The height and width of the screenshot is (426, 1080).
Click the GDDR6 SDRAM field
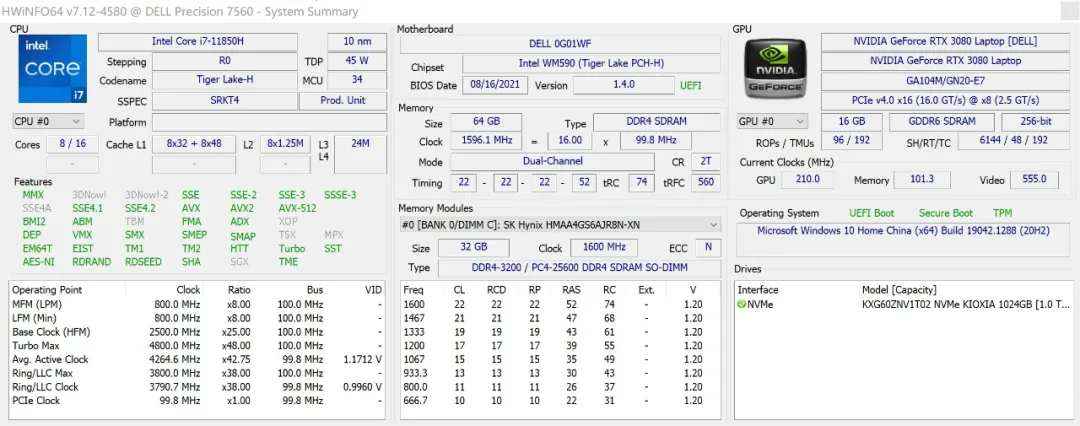tap(942, 122)
